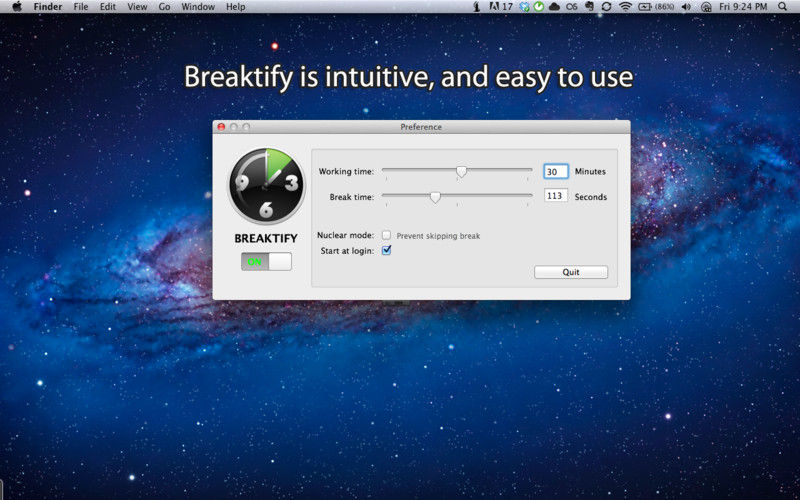Open the Apple menu
800x500 pixels.
pyautogui.click(x=17, y=7)
